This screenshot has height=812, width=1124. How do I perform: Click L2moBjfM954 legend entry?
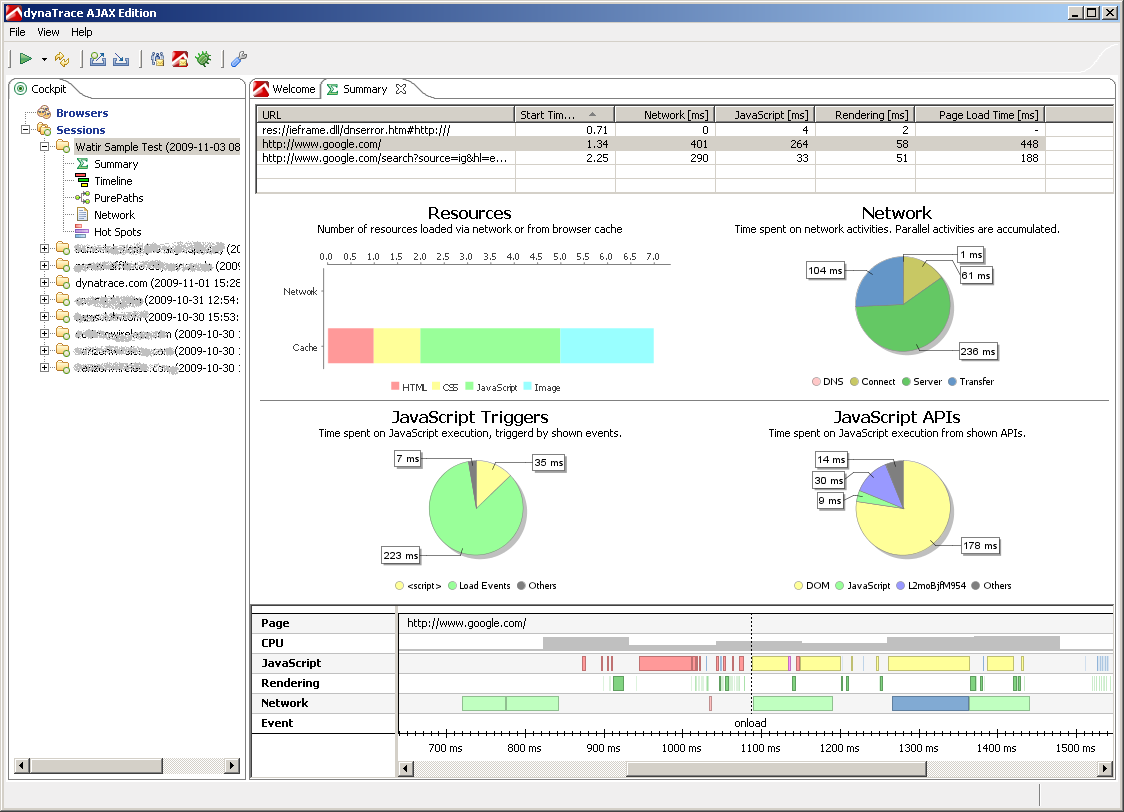click(x=930, y=586)
